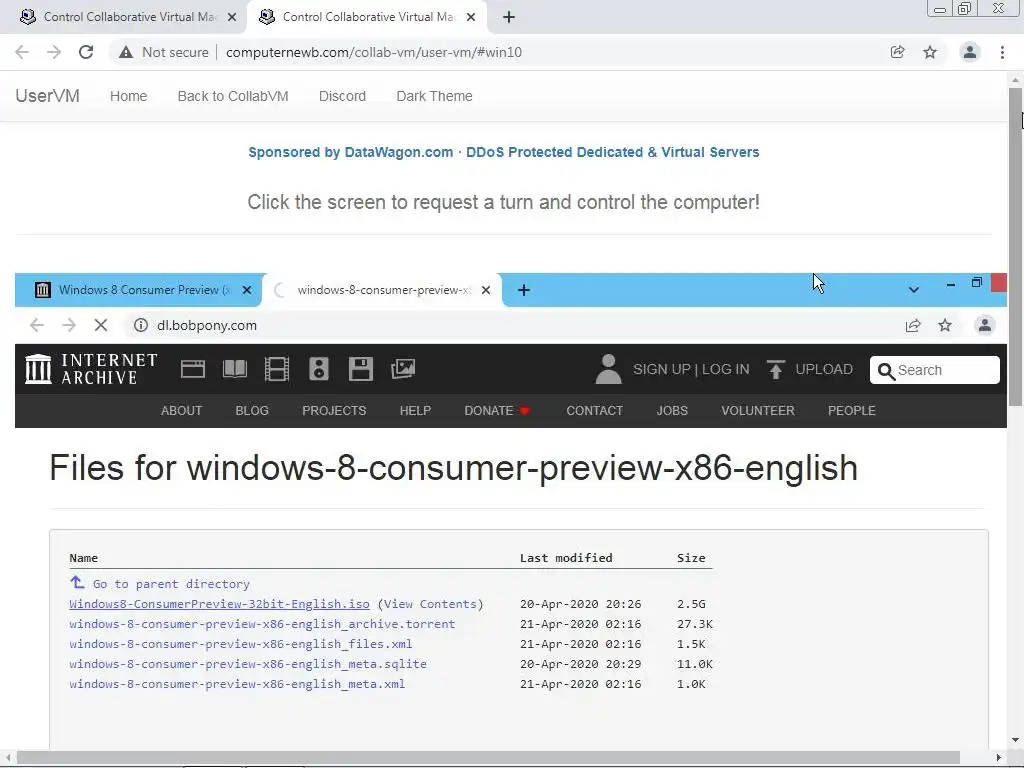This screenshot has height=768, width=1024.
Task: Open PROJECTS in Archive navigation
Action: click(x=334, y=411)
